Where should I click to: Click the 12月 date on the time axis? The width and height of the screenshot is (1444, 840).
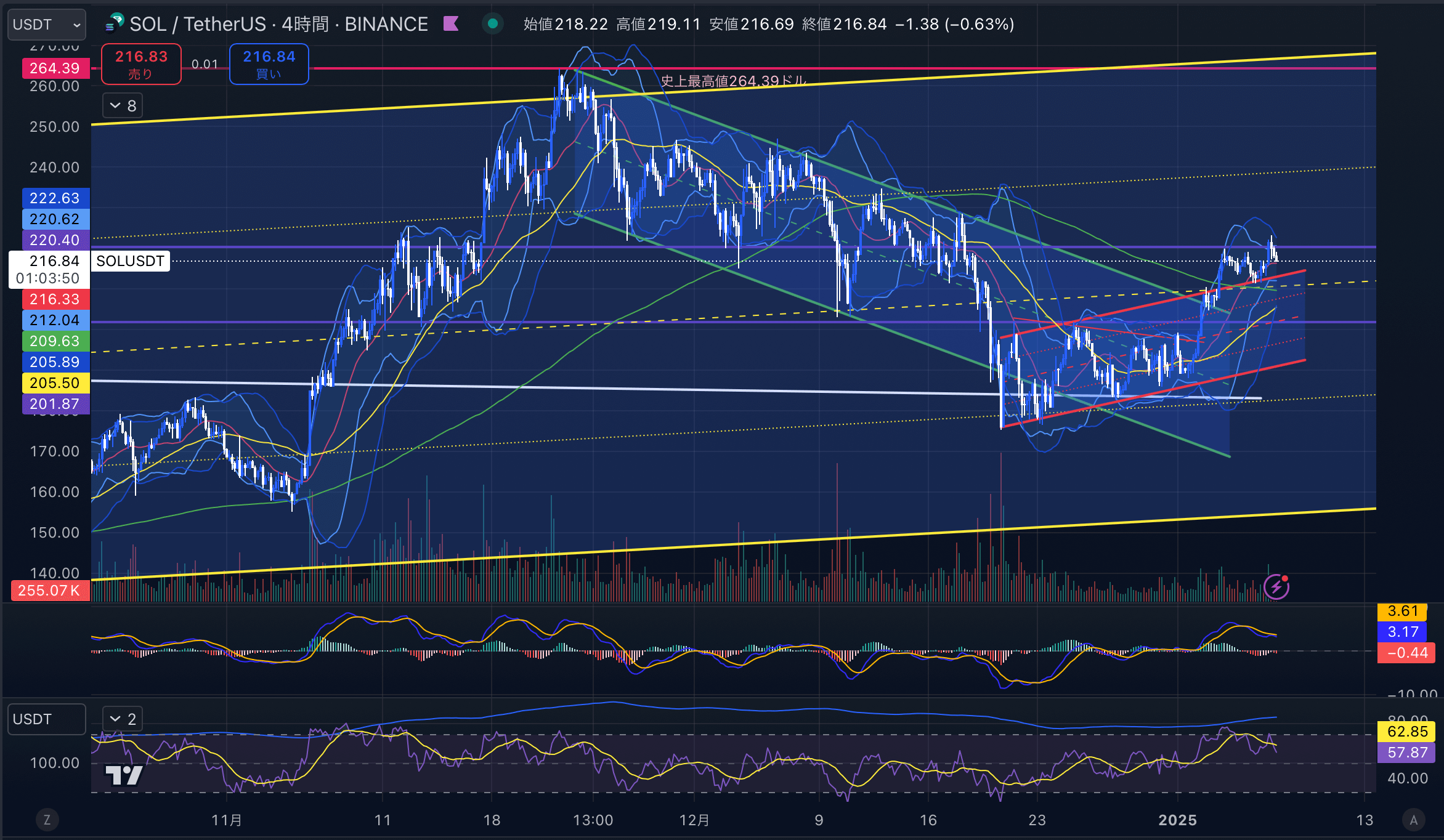coord(694,820)
